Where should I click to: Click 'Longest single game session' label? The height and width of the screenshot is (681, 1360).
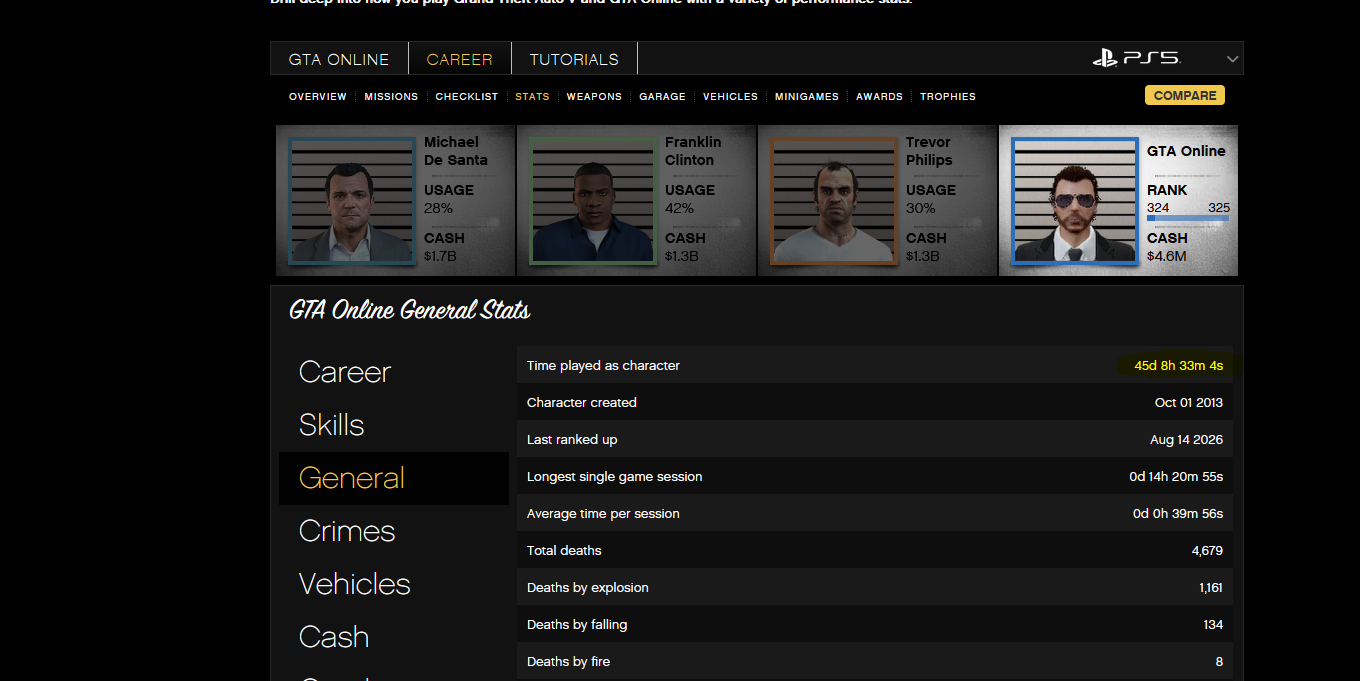(x=615, y=477)
